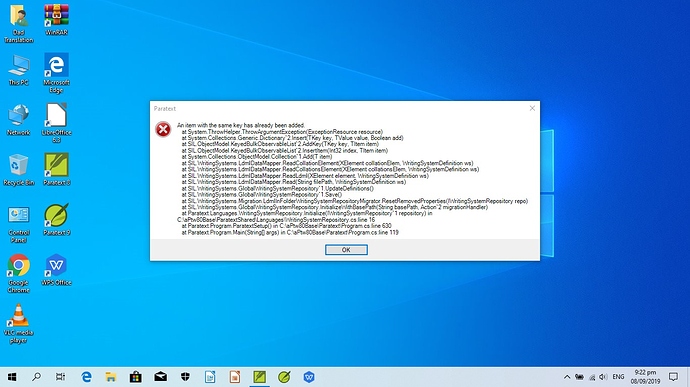This screenshot has width=690, height=387.
Task: Open the Dad Translation folder on desktop
Action: pos(18,23)
